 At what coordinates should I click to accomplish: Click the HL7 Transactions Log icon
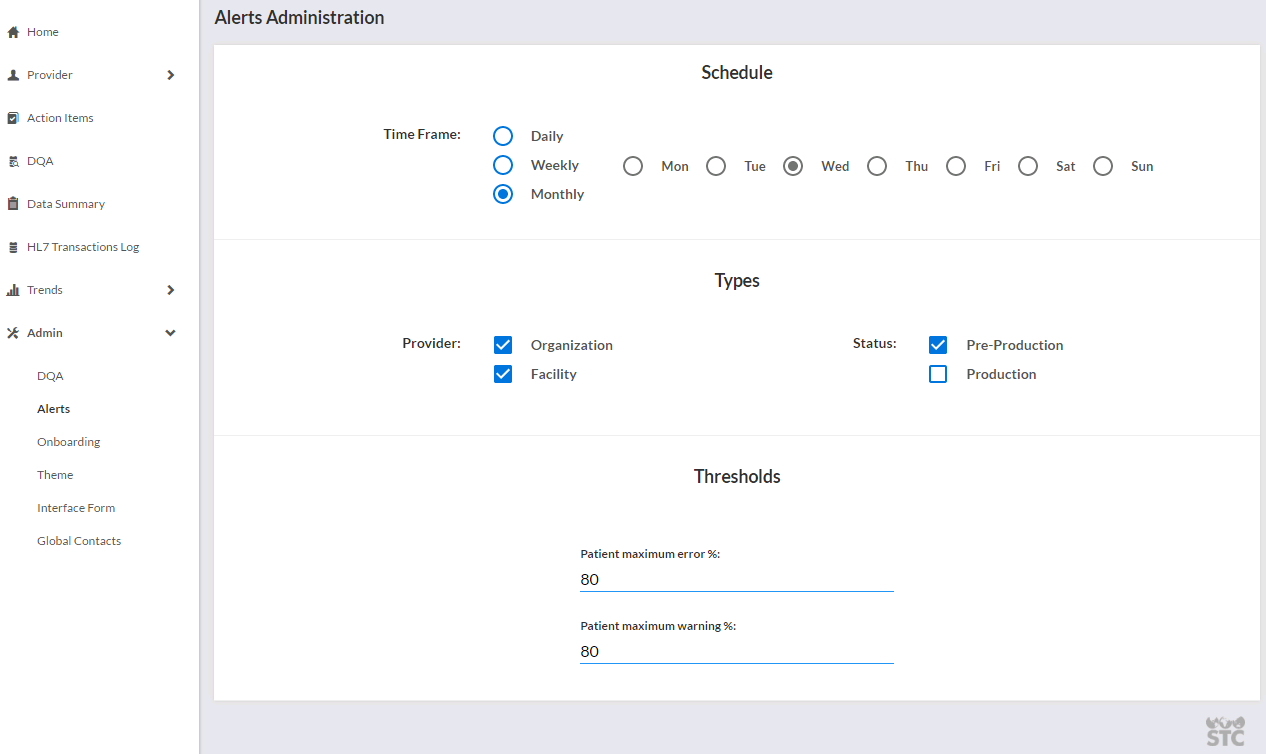pos(13,247)
